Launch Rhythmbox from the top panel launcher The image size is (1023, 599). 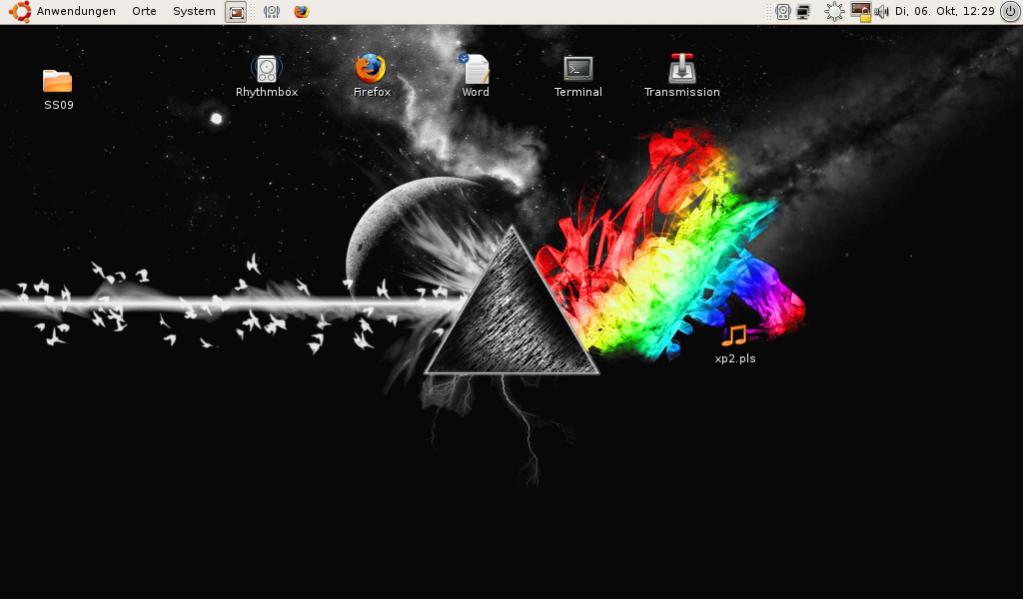(x=271, y=12)
